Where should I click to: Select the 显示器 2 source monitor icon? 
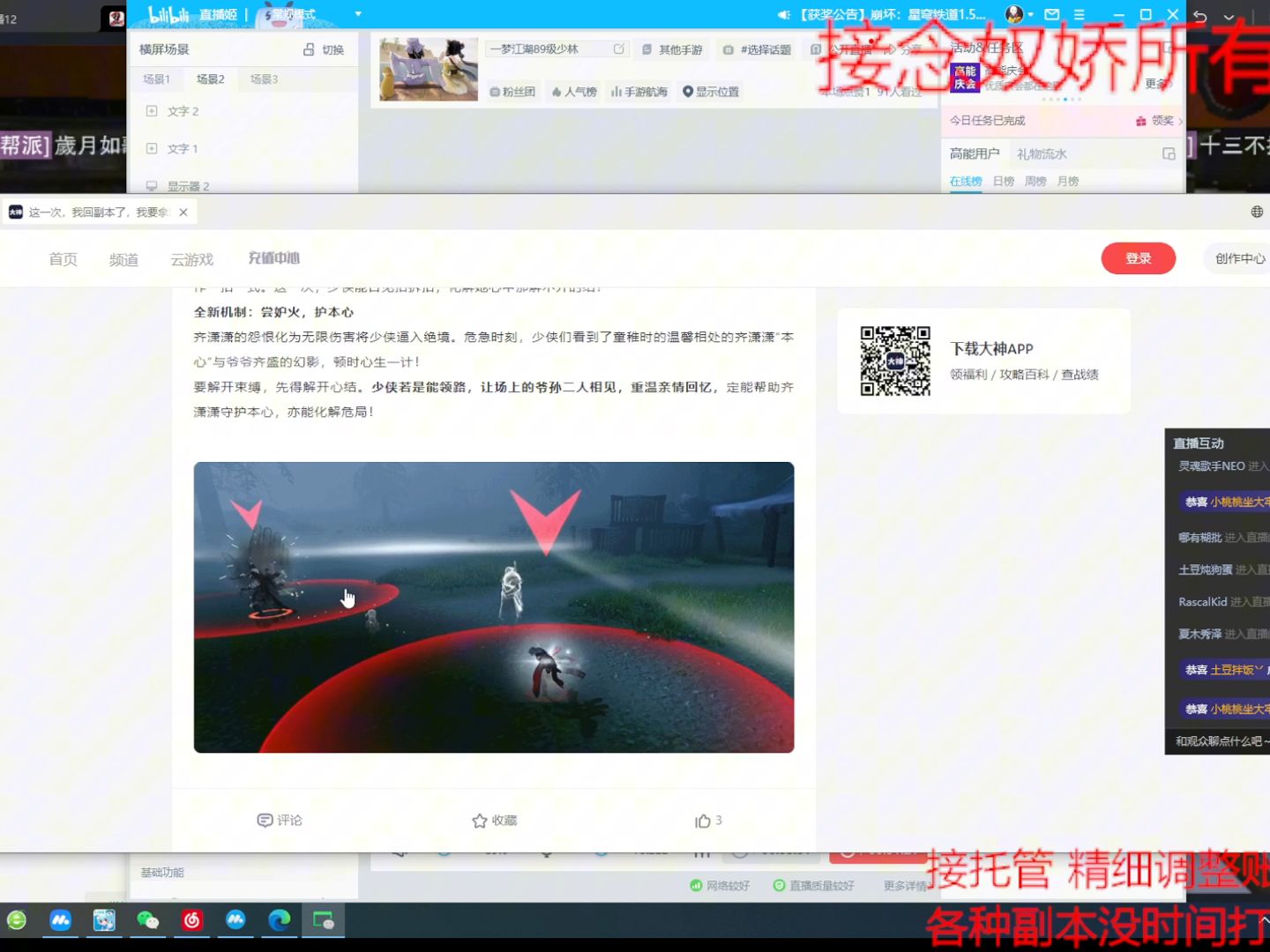[x=152, y=186]
